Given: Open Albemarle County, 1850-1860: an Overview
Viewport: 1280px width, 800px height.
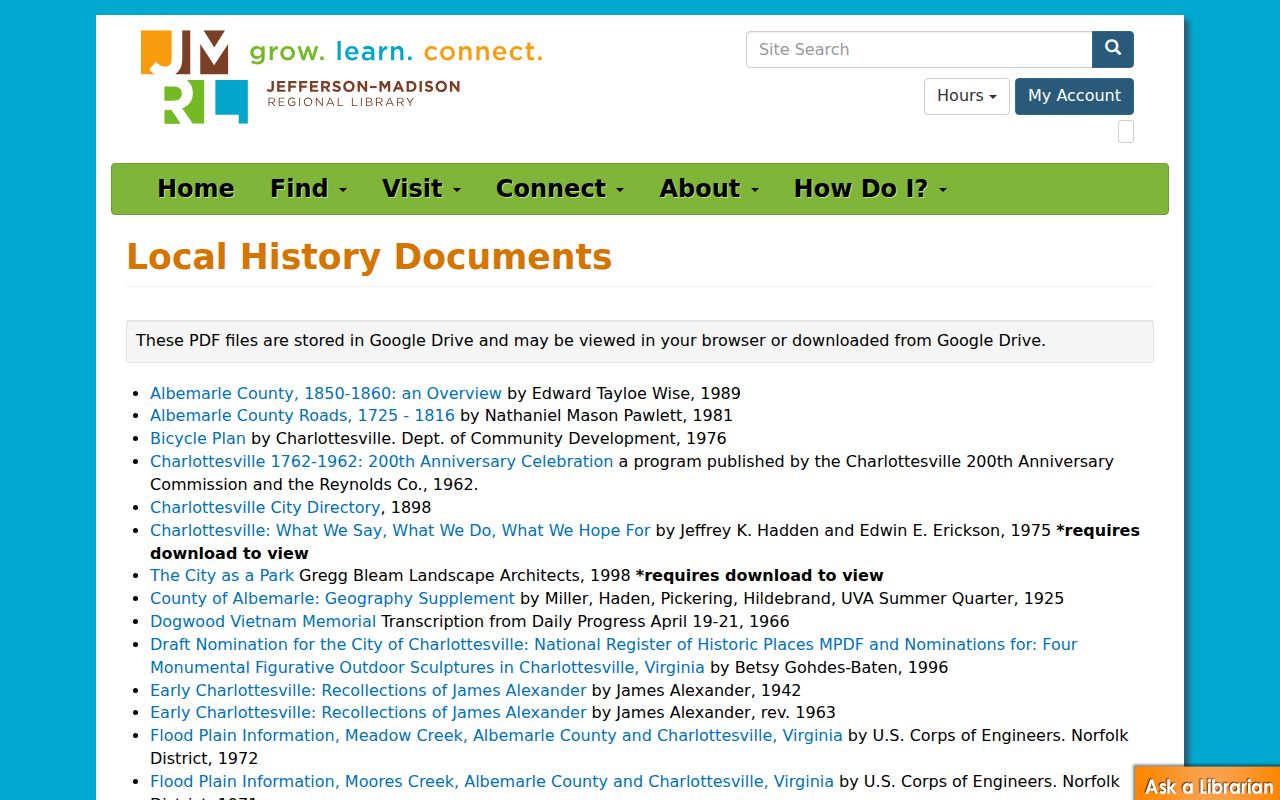Looking at the screenshot, I should pyautogui.click(x=326, y=393).
